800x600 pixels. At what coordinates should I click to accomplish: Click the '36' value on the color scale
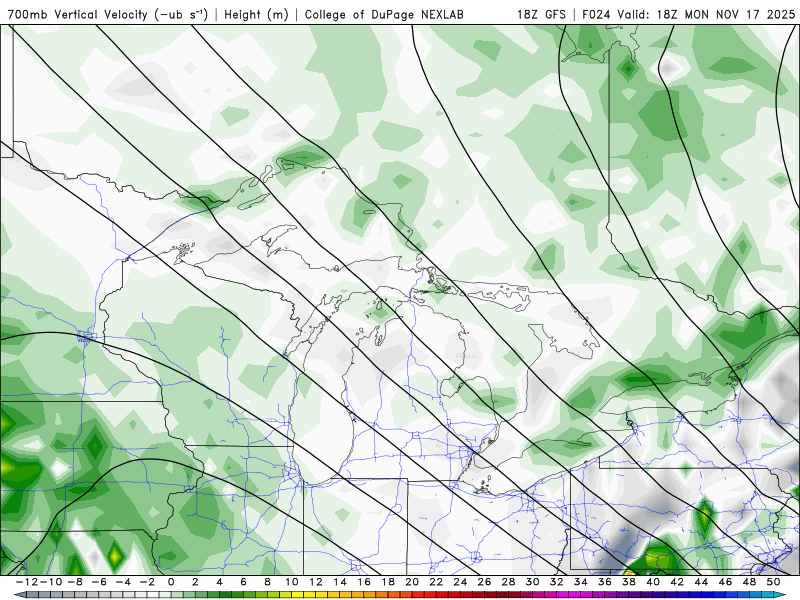(605, 582)
